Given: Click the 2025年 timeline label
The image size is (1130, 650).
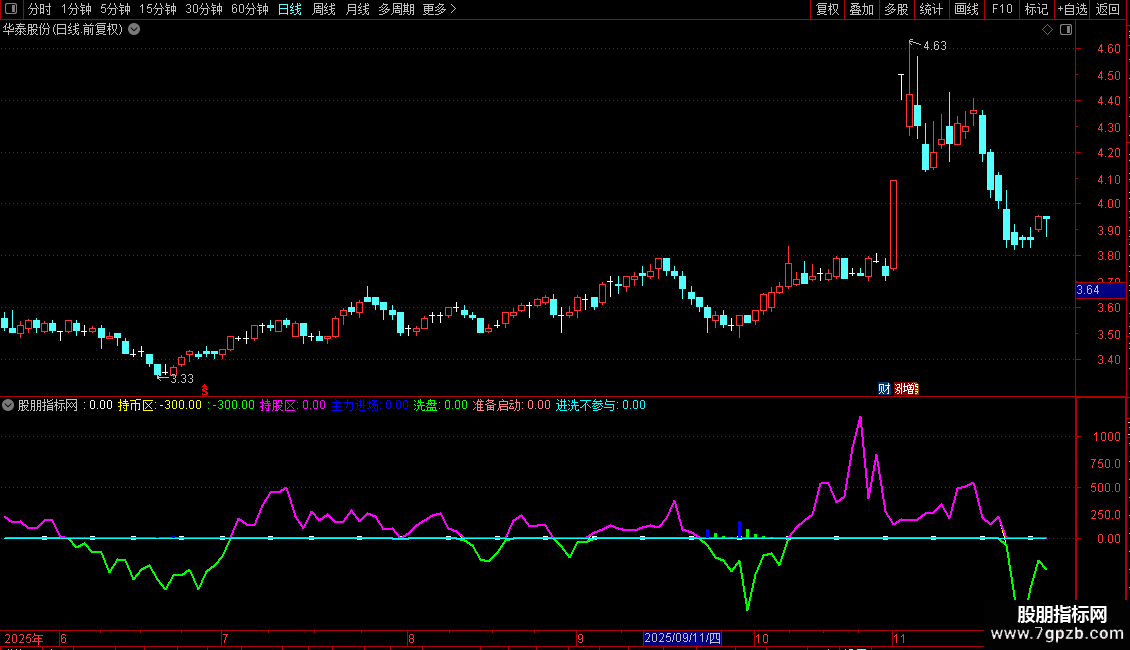Looking at the screenshot, I should (x=24, y=638).
